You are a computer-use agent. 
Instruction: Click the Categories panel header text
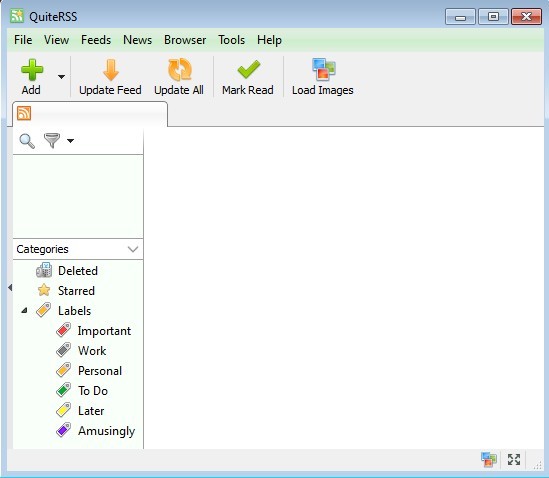42,249
